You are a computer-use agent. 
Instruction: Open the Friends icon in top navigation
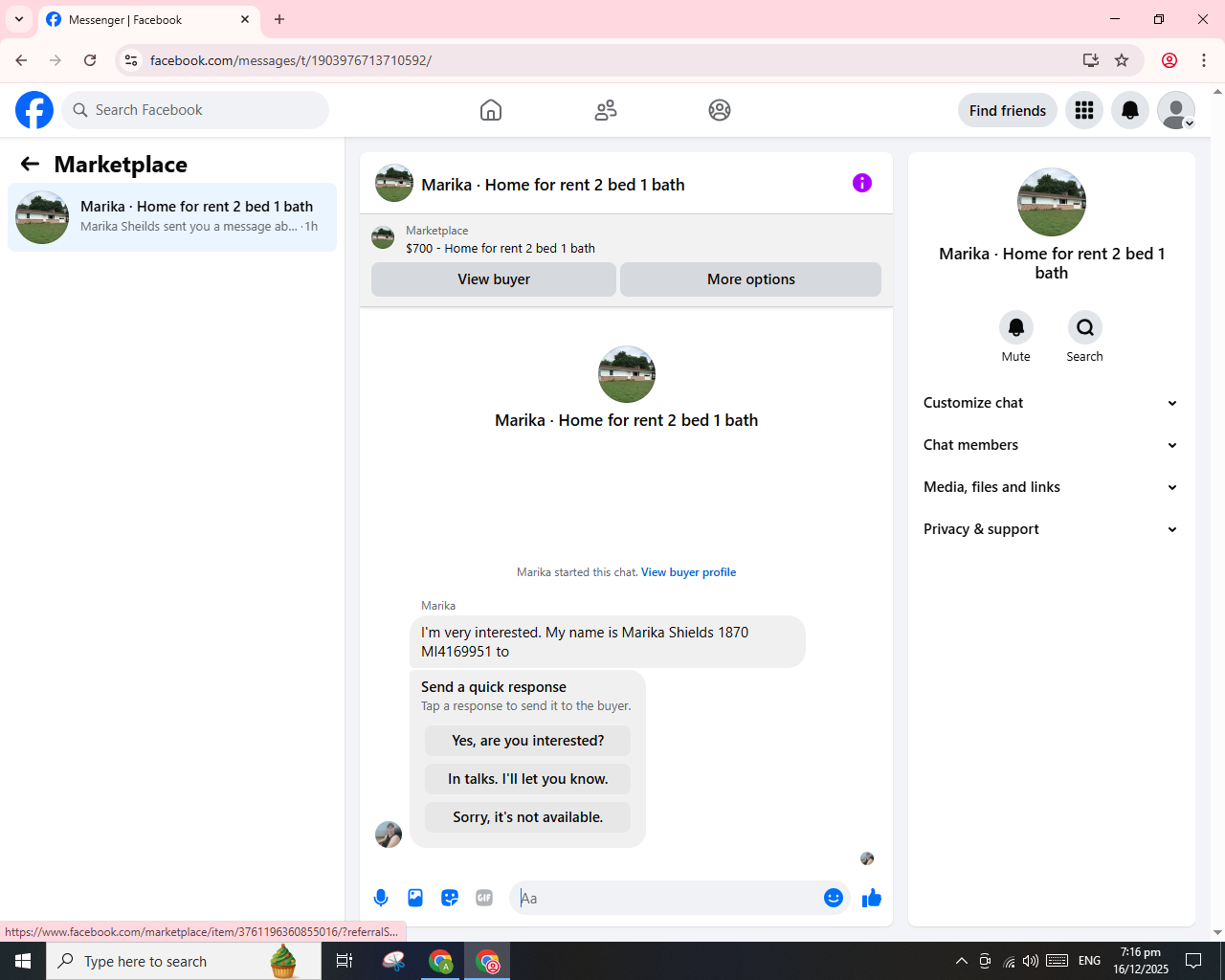[606, 110]
